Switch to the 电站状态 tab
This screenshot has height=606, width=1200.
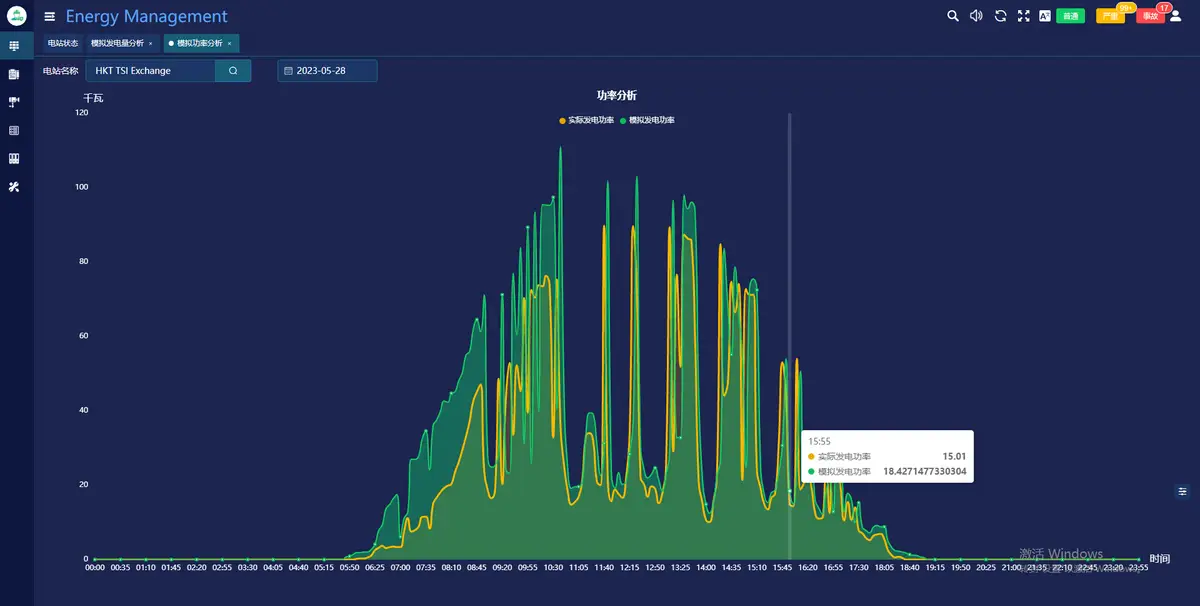pos(62,44)
